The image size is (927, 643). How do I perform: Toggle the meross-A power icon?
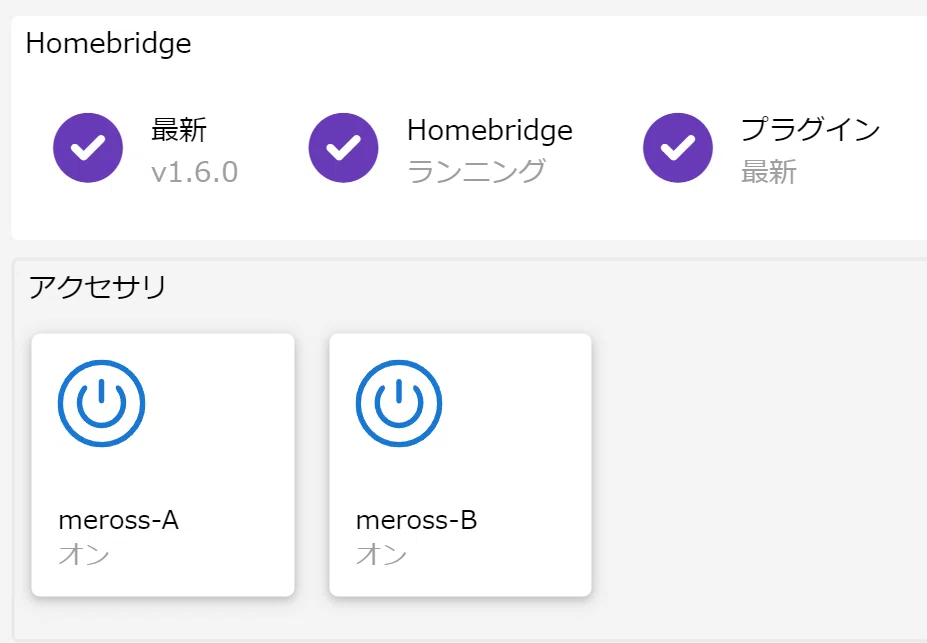click(102, 403)
